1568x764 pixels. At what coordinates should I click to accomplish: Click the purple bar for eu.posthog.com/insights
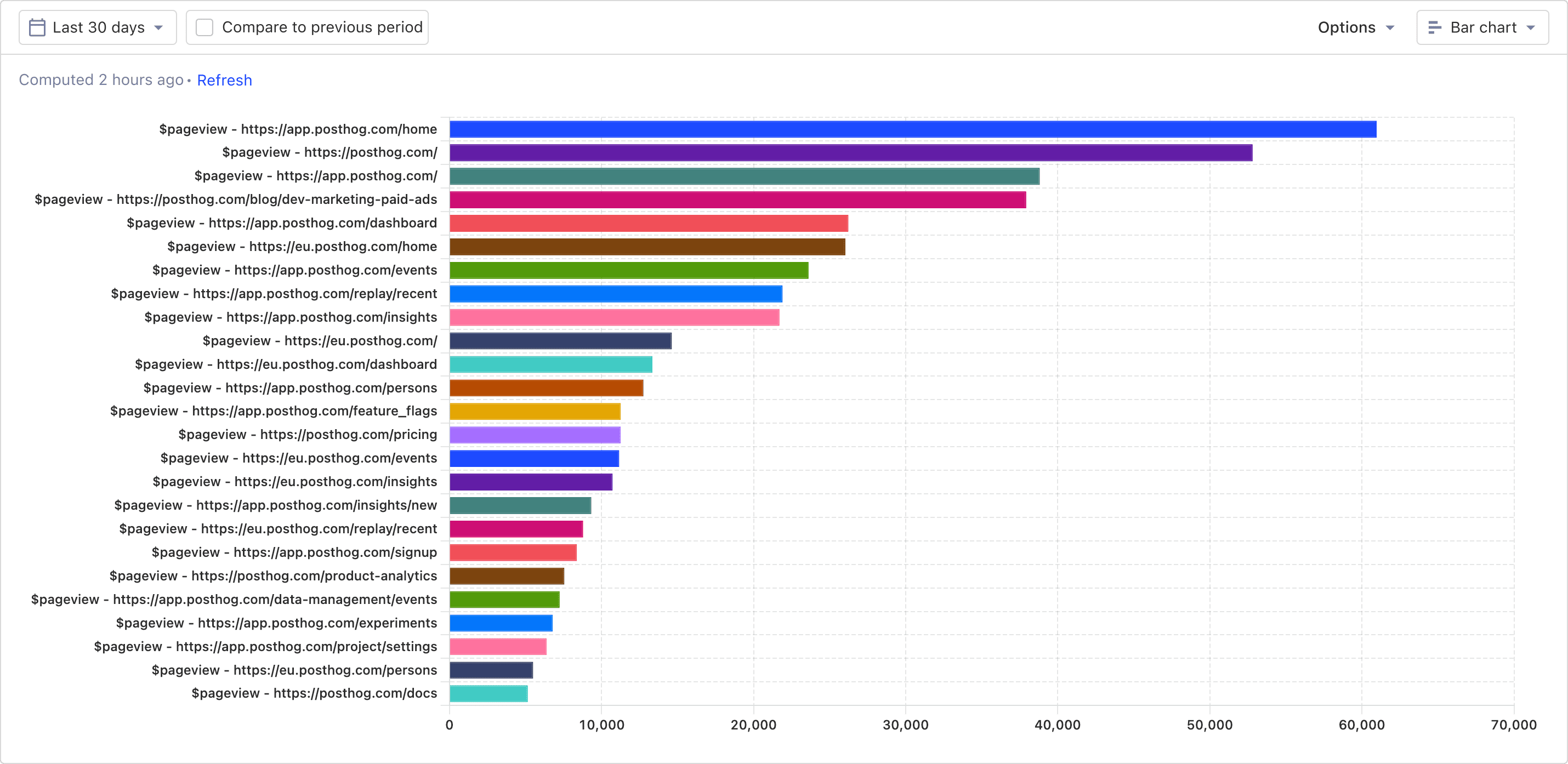click(x=531, y=482)
